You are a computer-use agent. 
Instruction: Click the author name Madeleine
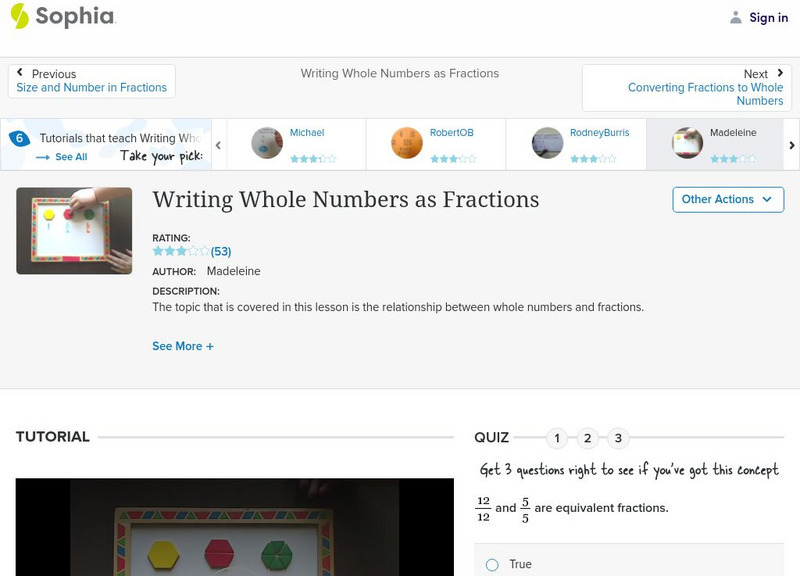236,271
